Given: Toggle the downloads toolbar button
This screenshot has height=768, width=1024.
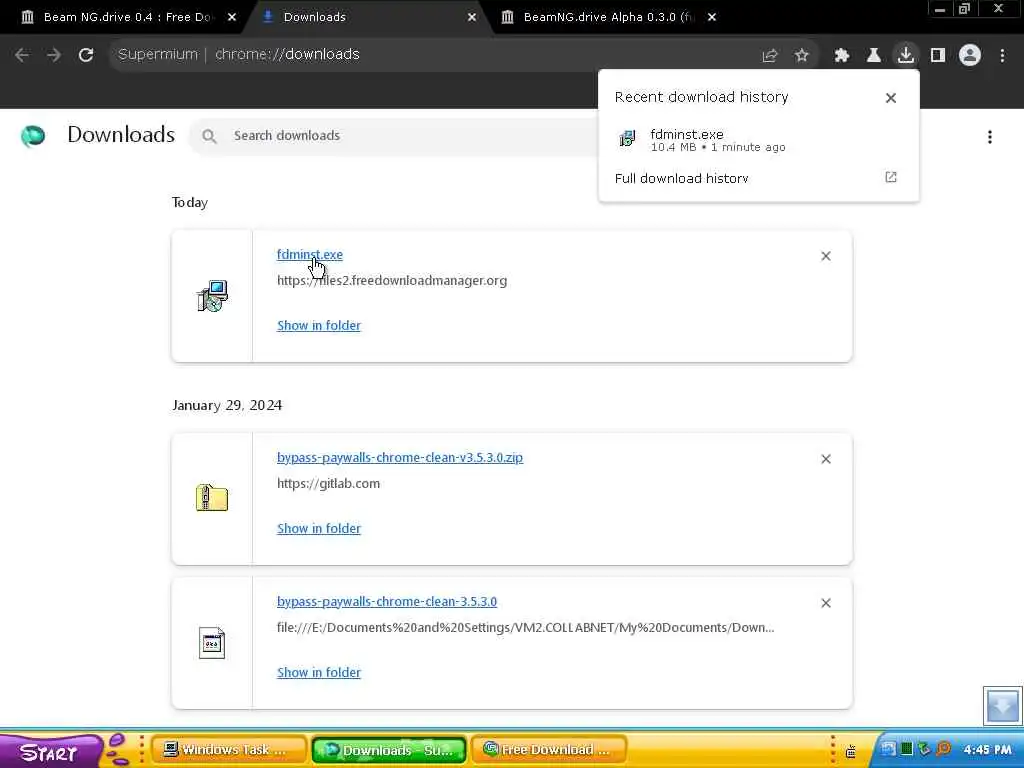Looking at the screenshot, I should [x=906, y=55].
